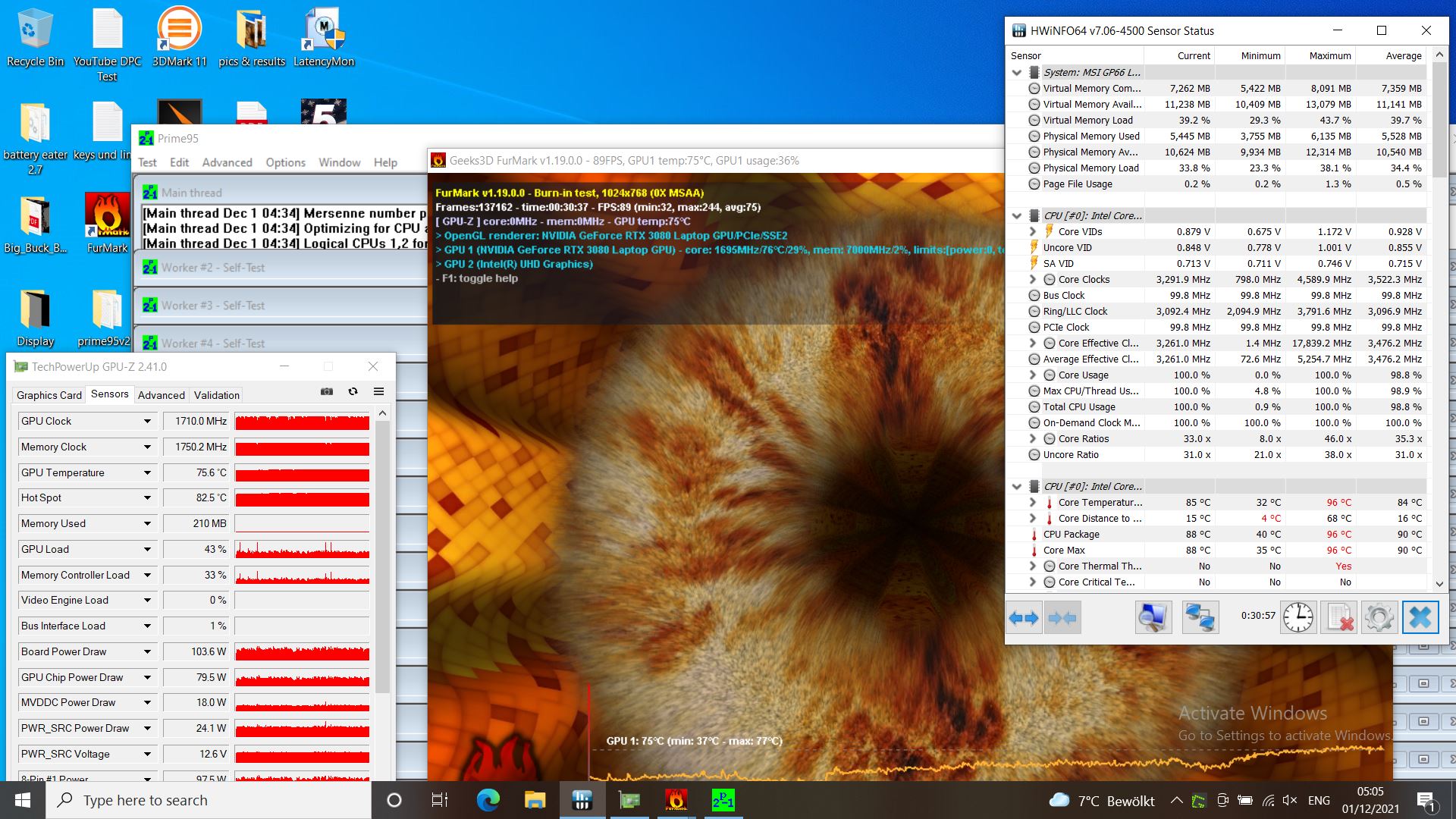The height and width of the screenshot is (819, 1456).
Task: Click ENG language indicator
Action: tap(1319, 801)
